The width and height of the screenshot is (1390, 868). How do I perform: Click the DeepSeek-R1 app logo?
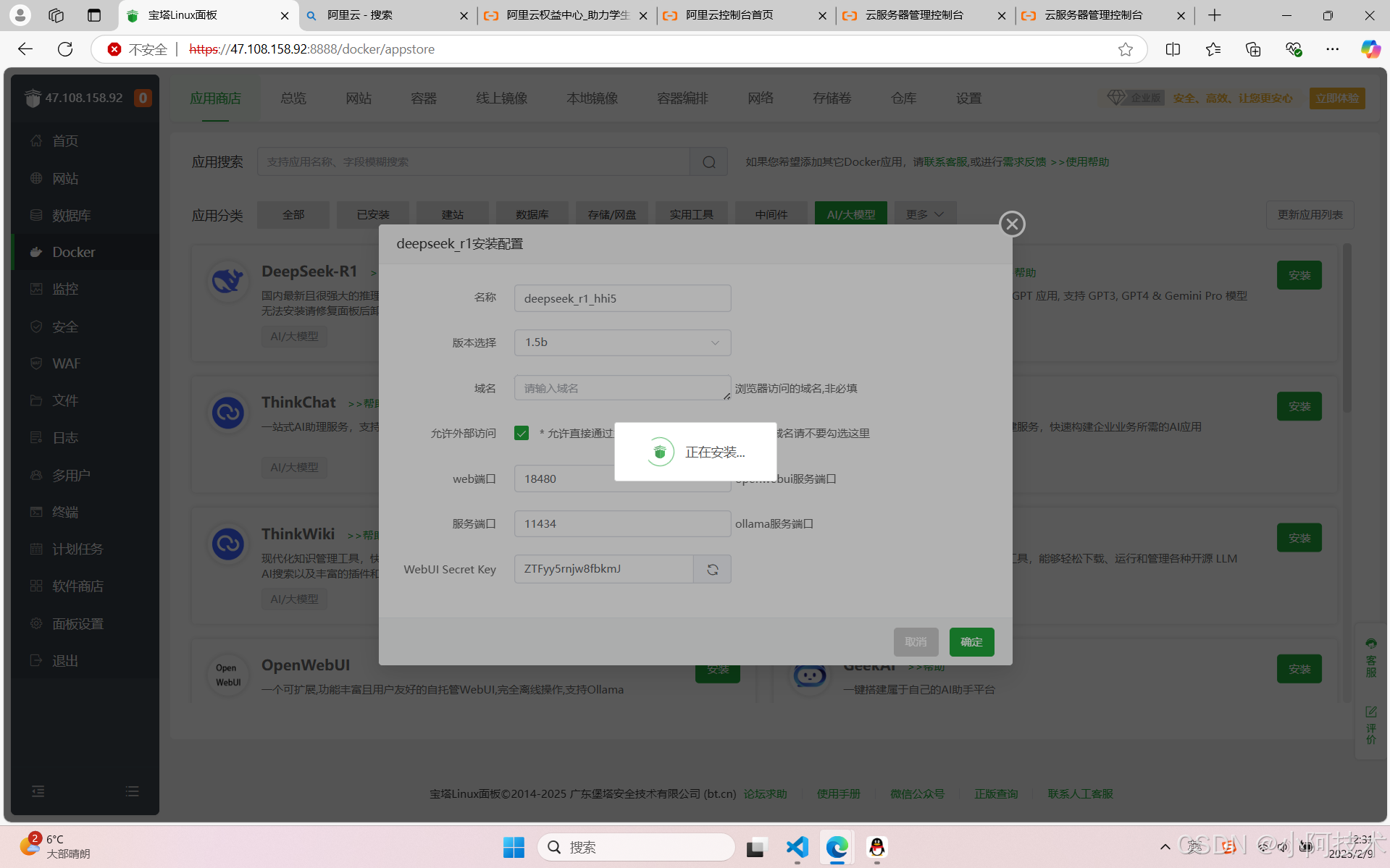[x=227, y=280]
